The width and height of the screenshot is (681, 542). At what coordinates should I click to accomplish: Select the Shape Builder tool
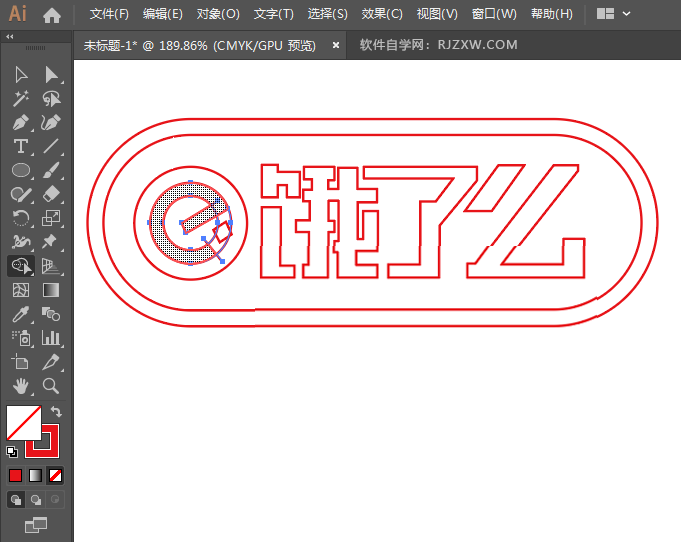coord(21,266)
